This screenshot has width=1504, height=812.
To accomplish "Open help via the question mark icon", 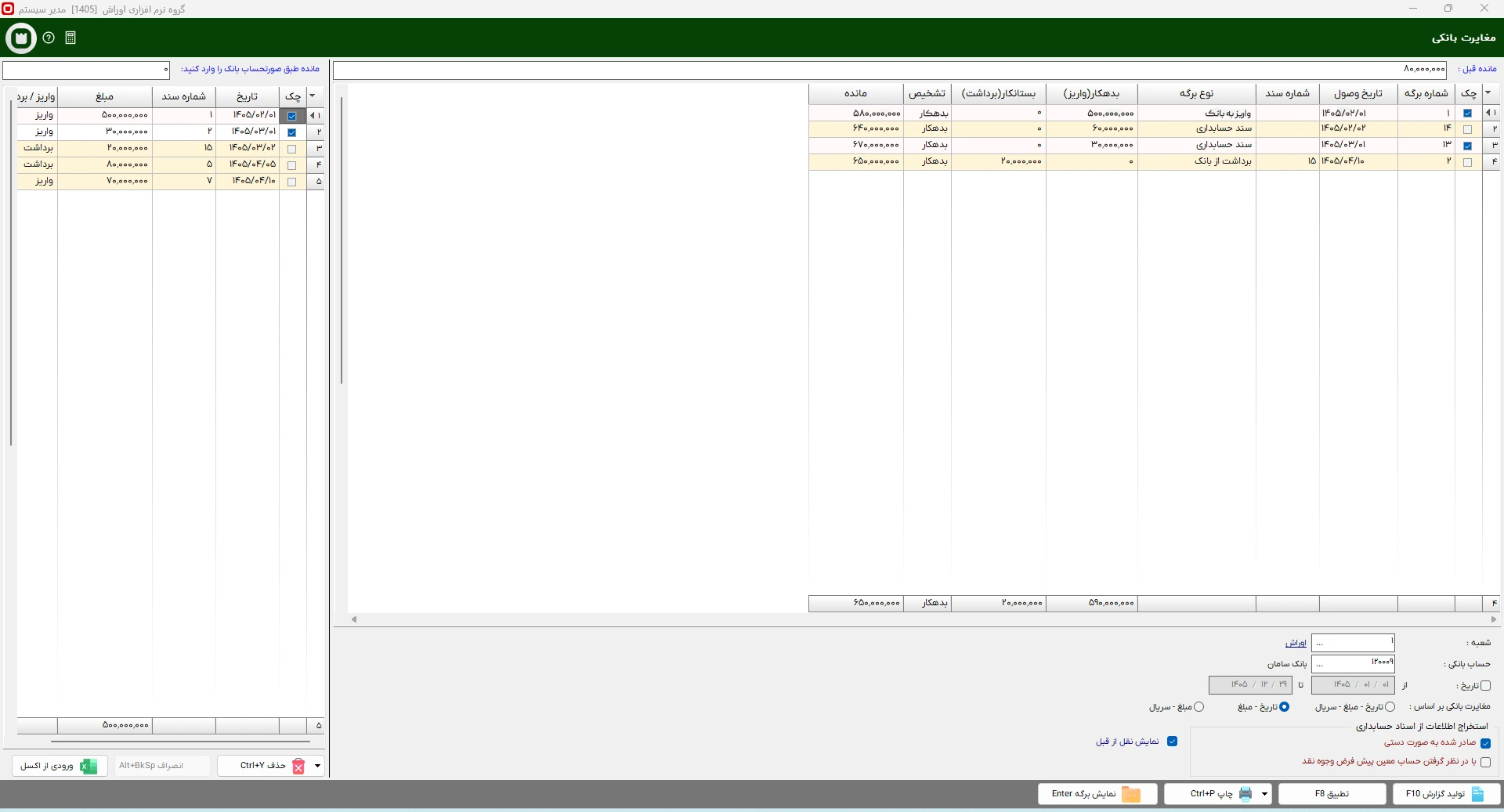I will (49, 38).
